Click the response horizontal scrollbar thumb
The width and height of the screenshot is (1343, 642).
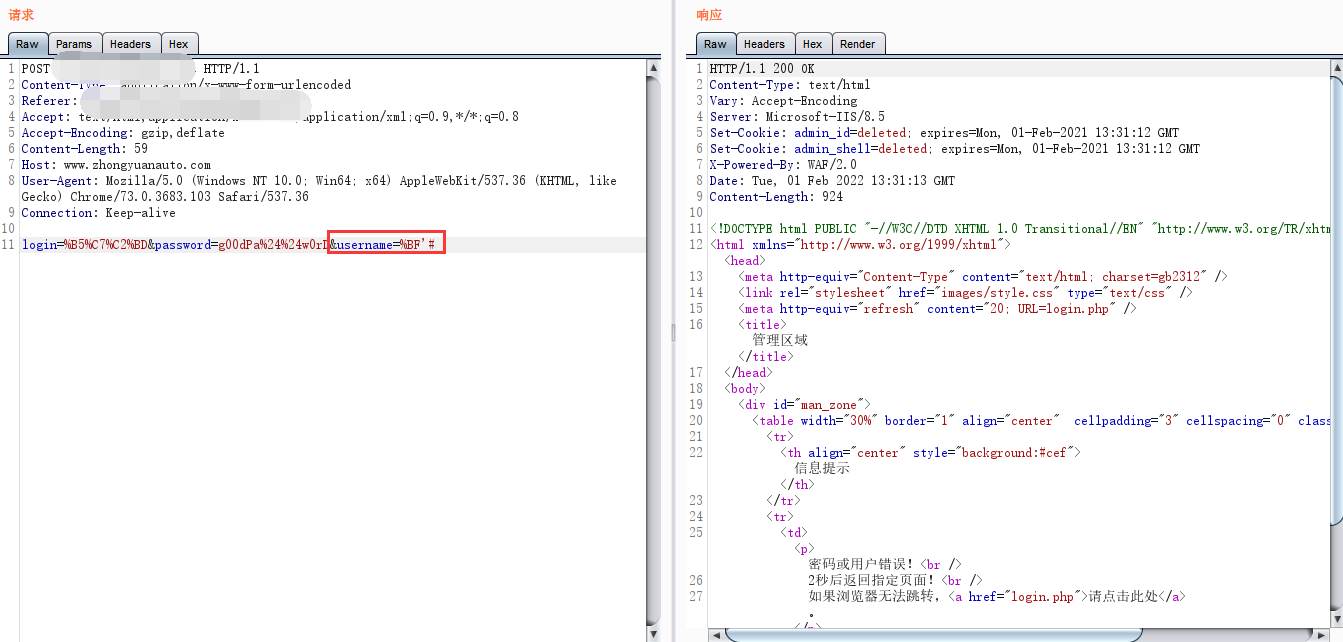pos(933,635)
